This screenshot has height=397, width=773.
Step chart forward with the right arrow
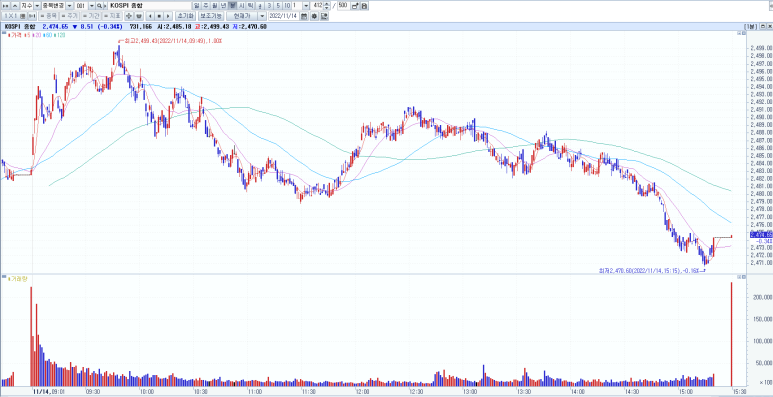coord(168,16)
